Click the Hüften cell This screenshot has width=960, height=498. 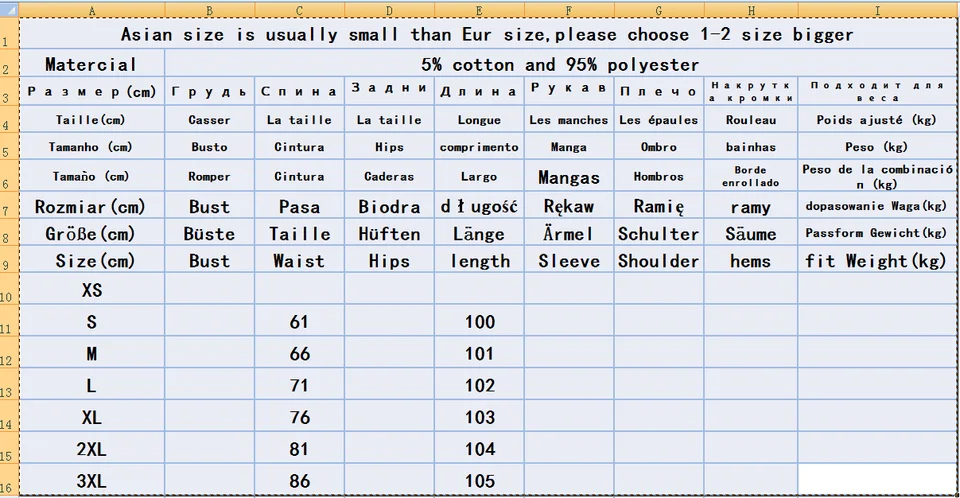pos(389,233)
